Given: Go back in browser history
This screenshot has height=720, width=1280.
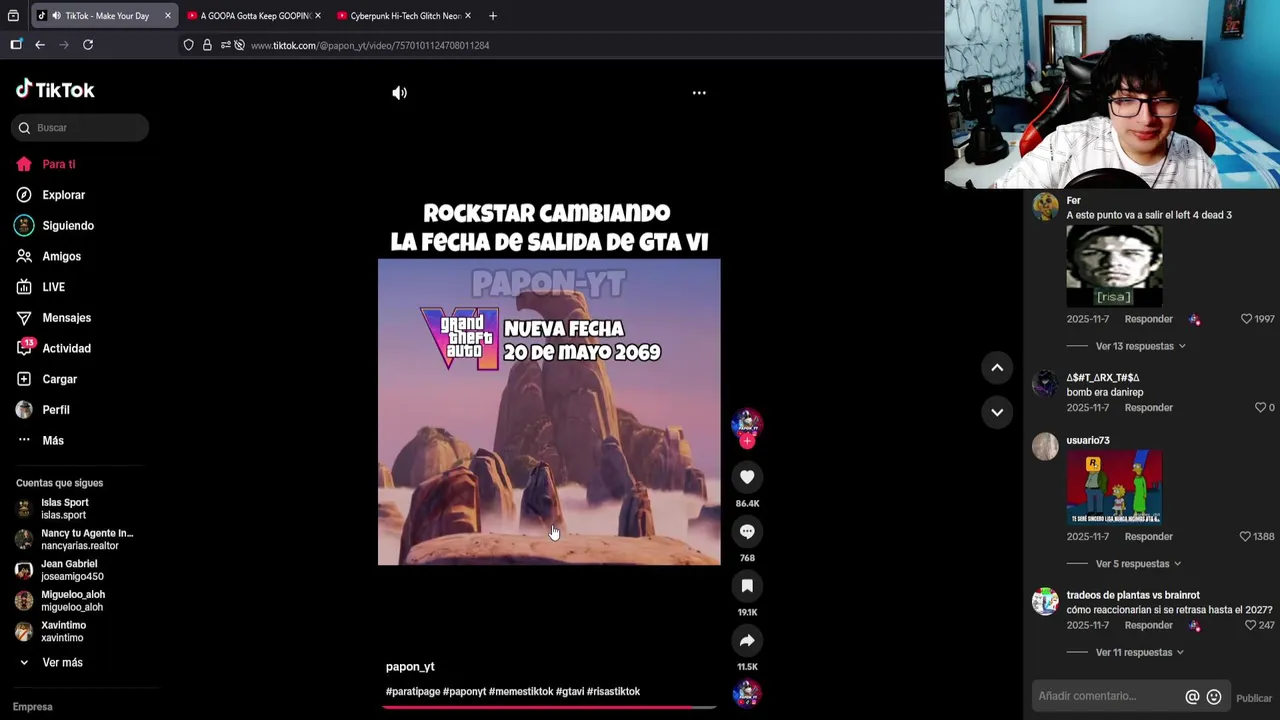Looking at the screenshot, I should 40,45.
